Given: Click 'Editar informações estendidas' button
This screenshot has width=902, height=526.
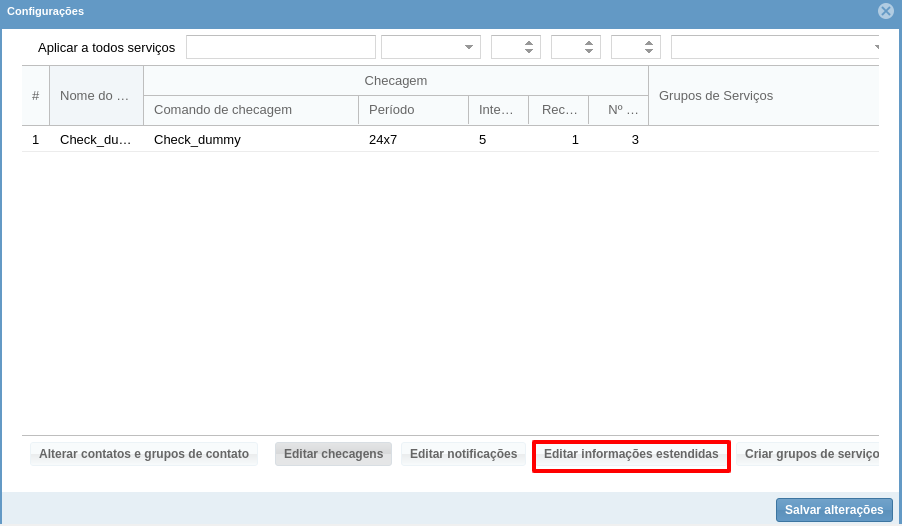Looking at the screenshot, I should pyautogui.click(x=631, y=454).
